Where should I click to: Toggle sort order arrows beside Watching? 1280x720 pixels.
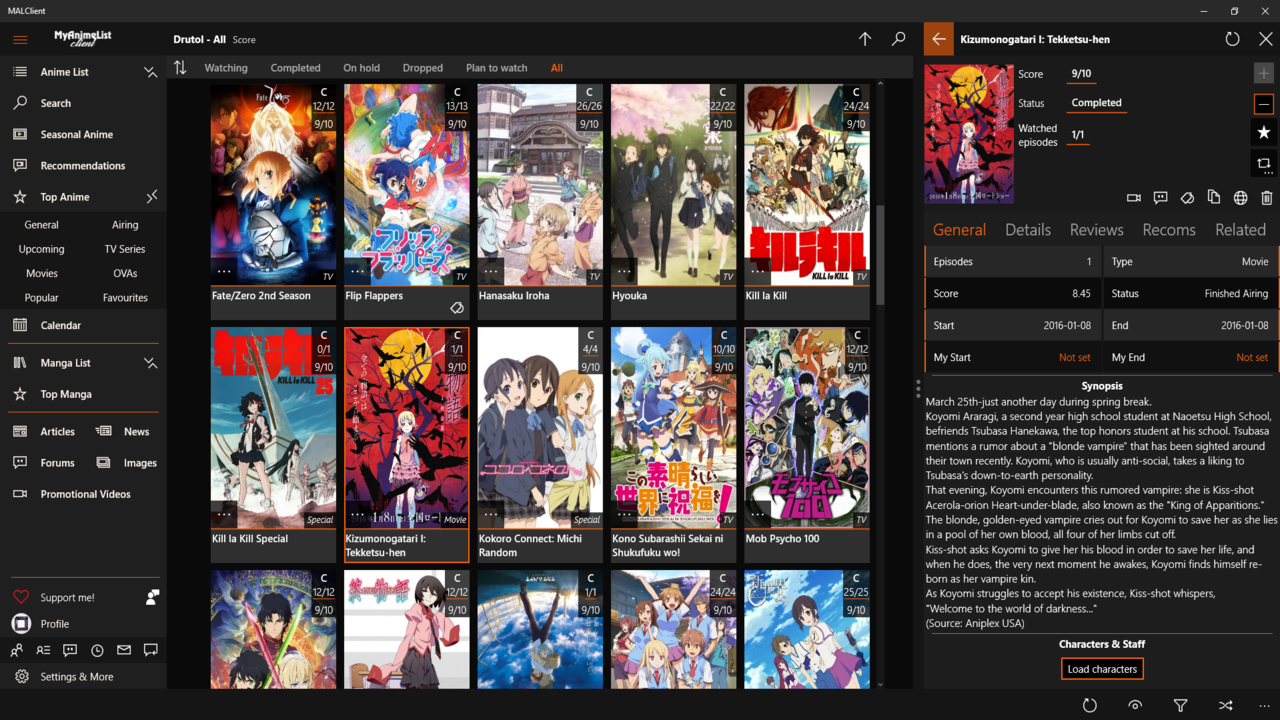180,68
